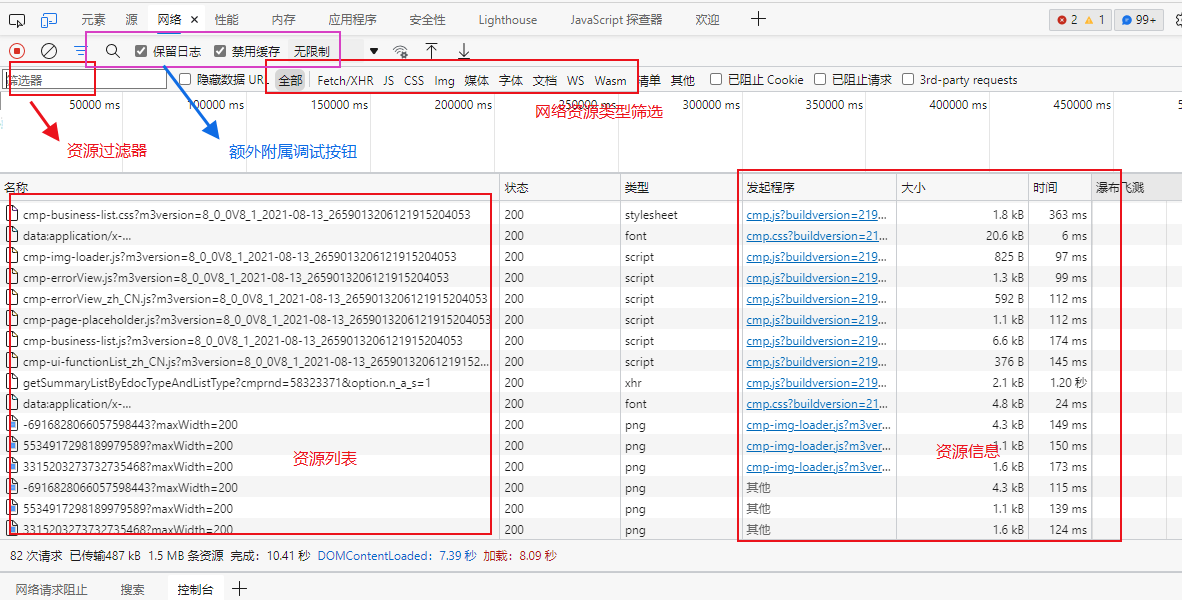Open the Lighthouse tab
This screenshot has height=600, width=1182.
point(507,20)
